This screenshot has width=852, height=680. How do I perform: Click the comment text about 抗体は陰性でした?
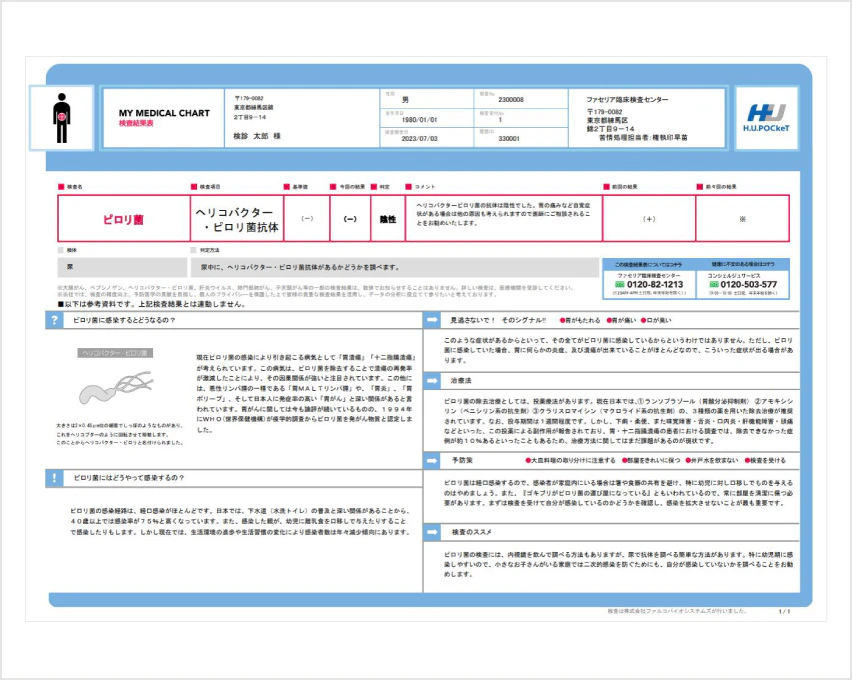(x=503, y=214)
